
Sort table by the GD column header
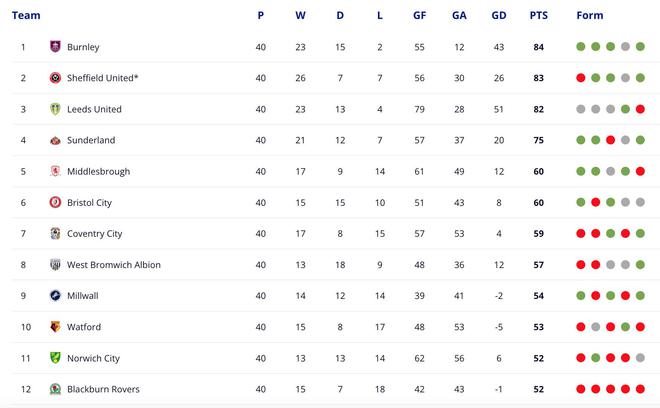[x=499, y=16]
